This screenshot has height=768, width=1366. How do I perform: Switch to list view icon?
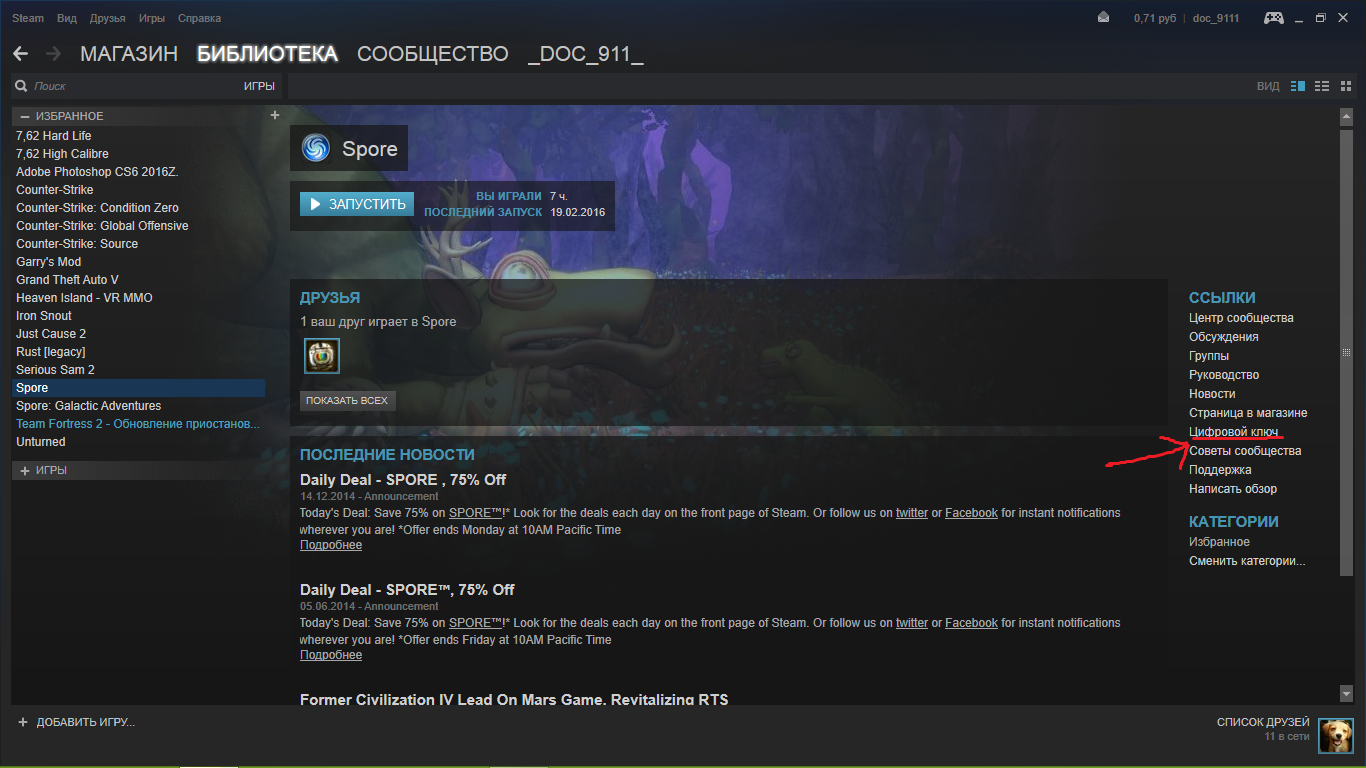point(1322,87)
